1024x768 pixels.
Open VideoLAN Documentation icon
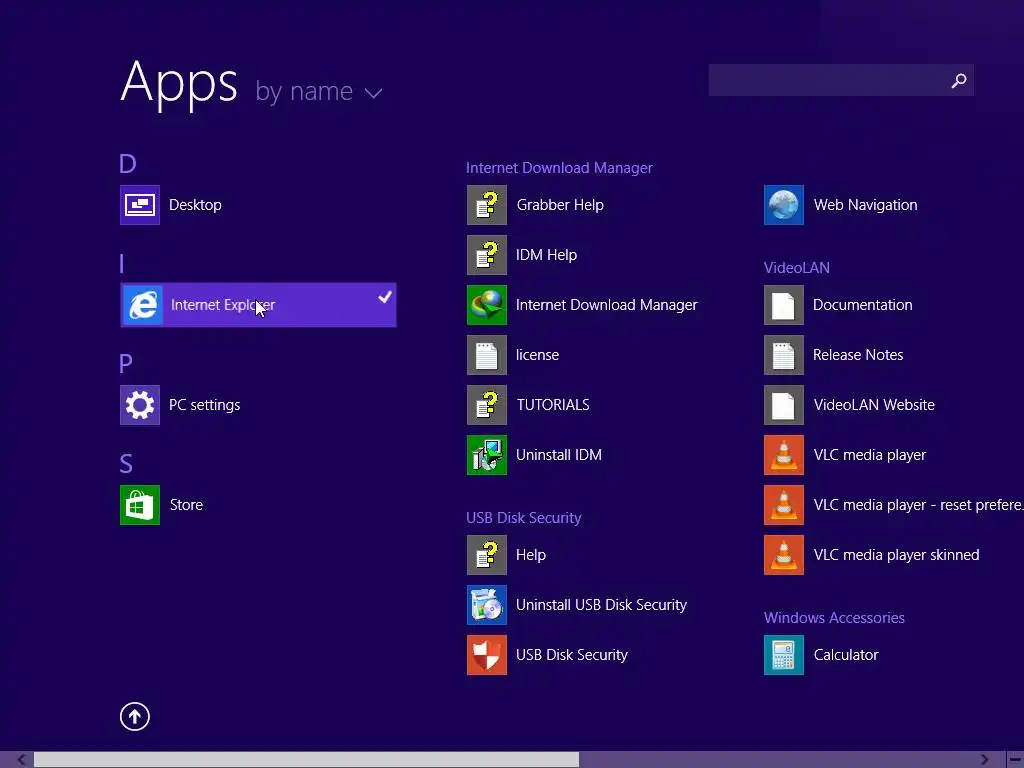coord(784,305)
